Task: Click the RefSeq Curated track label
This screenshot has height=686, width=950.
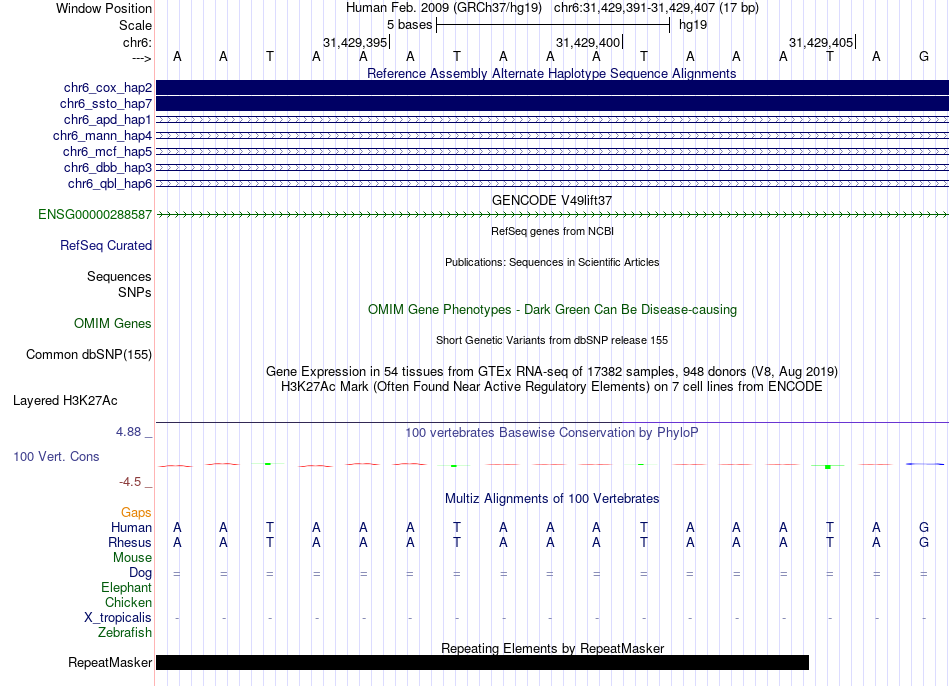Action: coord(106,245)
